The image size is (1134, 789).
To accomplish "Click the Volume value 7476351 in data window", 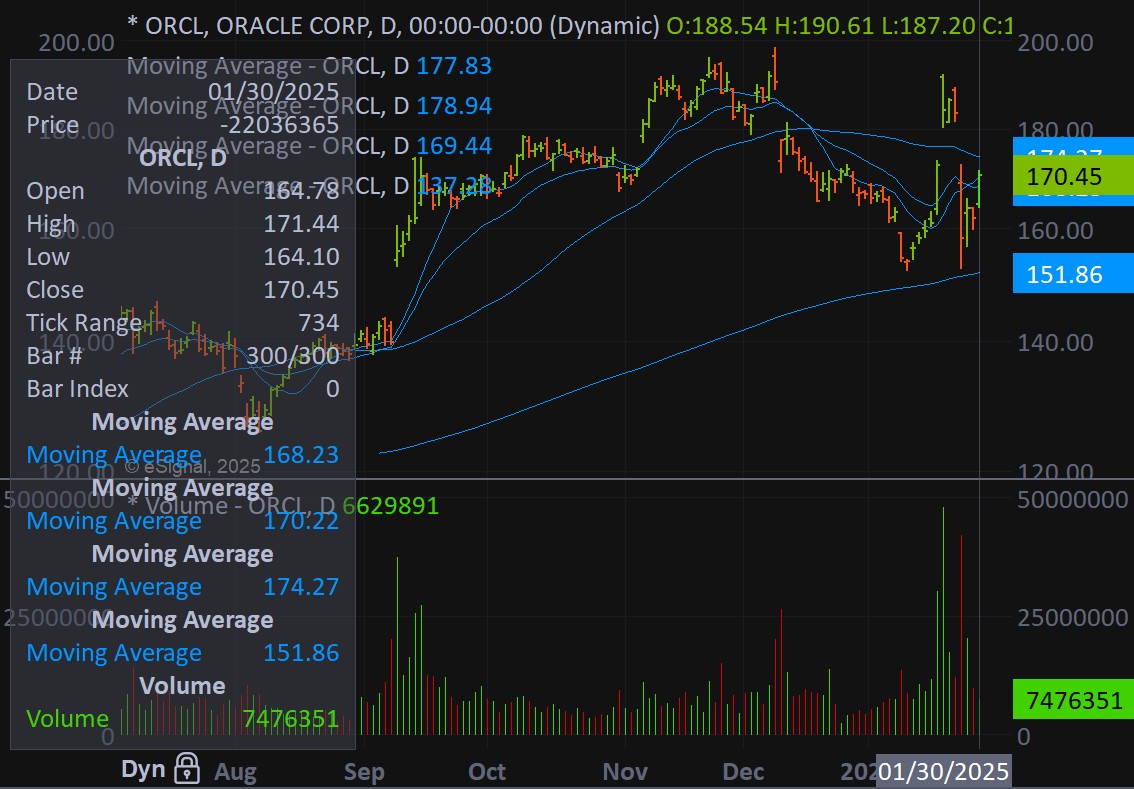I will (291, 718).
